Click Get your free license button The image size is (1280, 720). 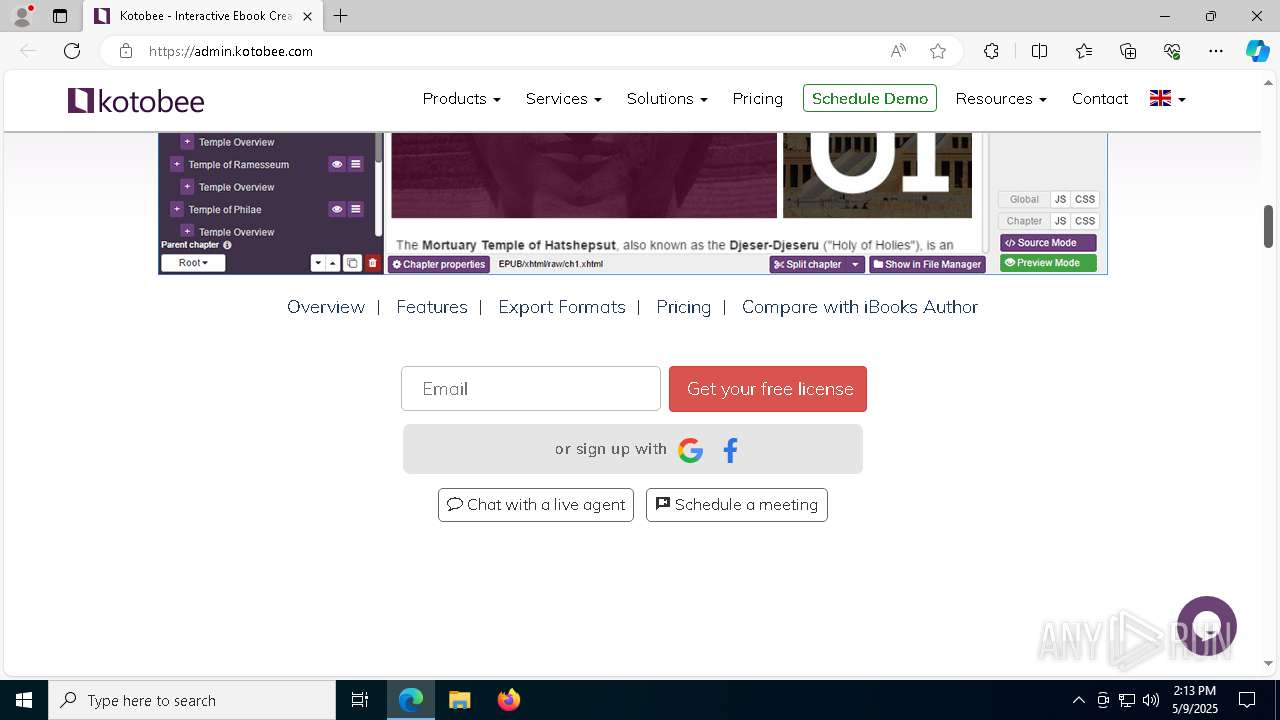coord(768,389)
